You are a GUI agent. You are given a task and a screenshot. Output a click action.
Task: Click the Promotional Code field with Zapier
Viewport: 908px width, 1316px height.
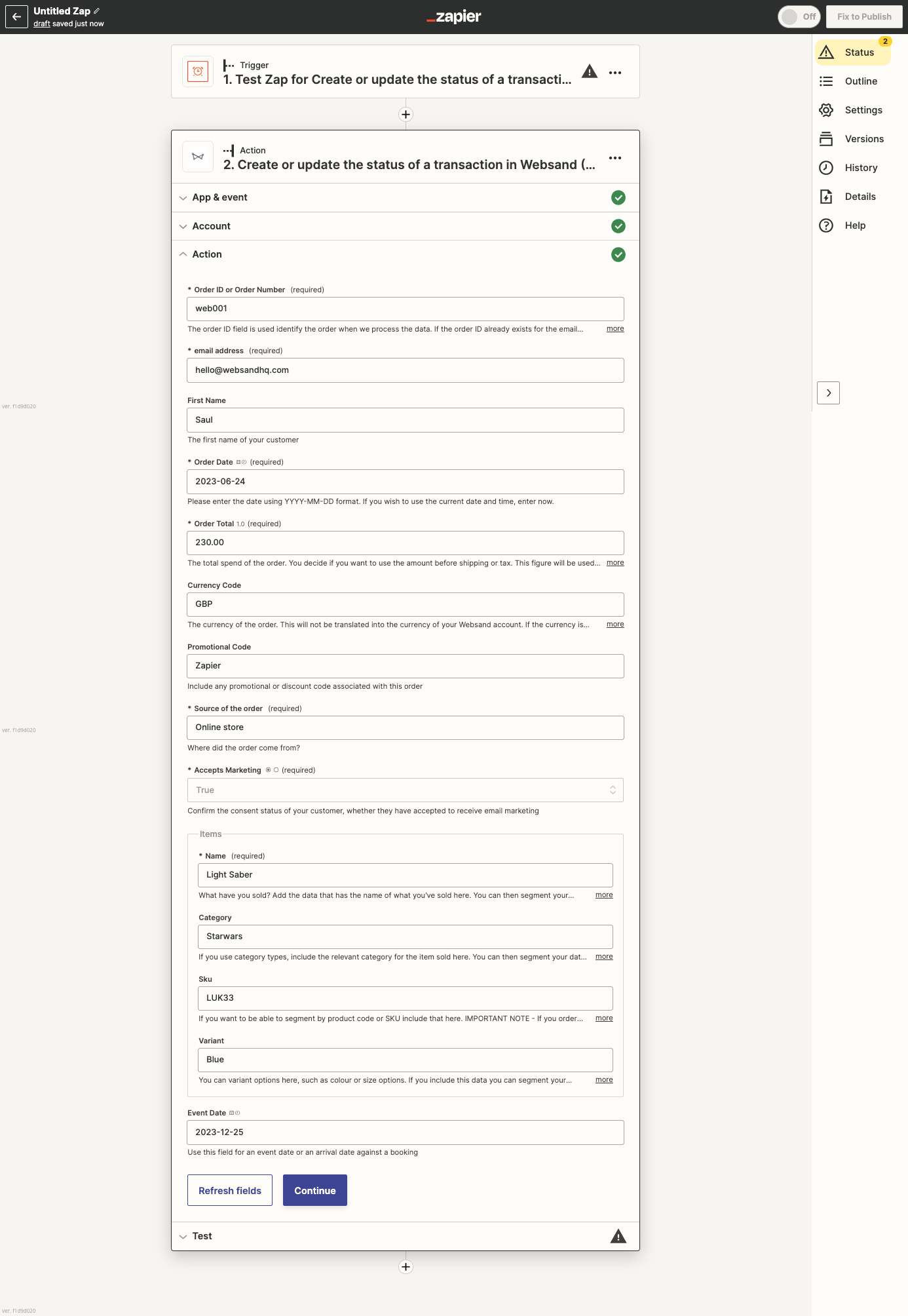click(406, 666)
